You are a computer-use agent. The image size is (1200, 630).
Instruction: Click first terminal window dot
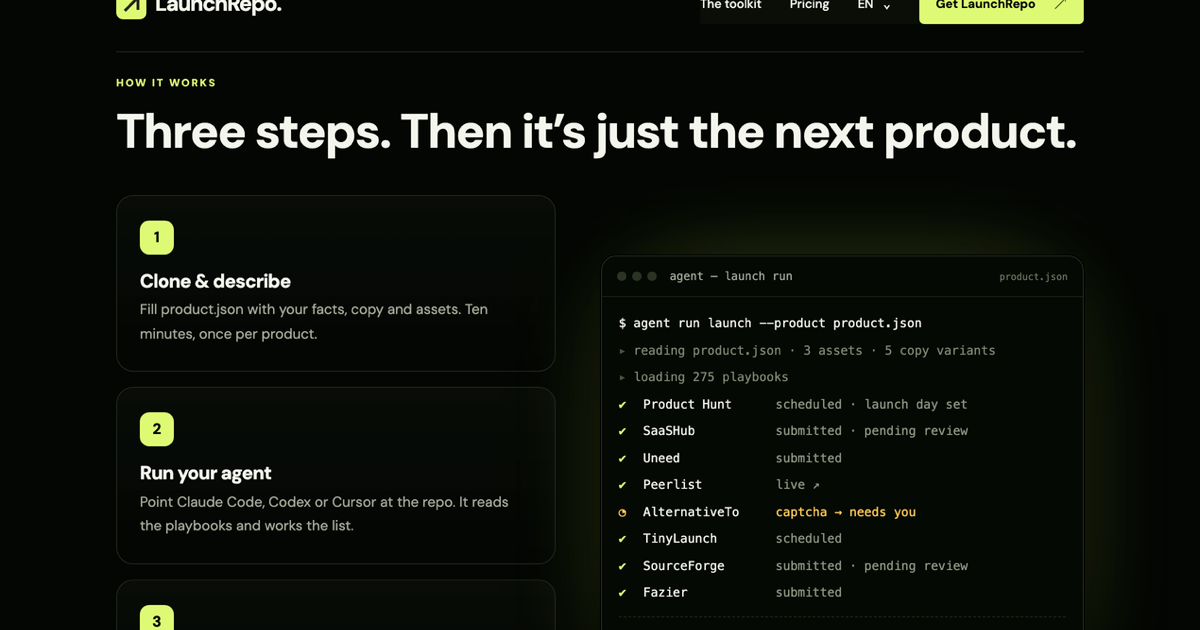point(622,276)
